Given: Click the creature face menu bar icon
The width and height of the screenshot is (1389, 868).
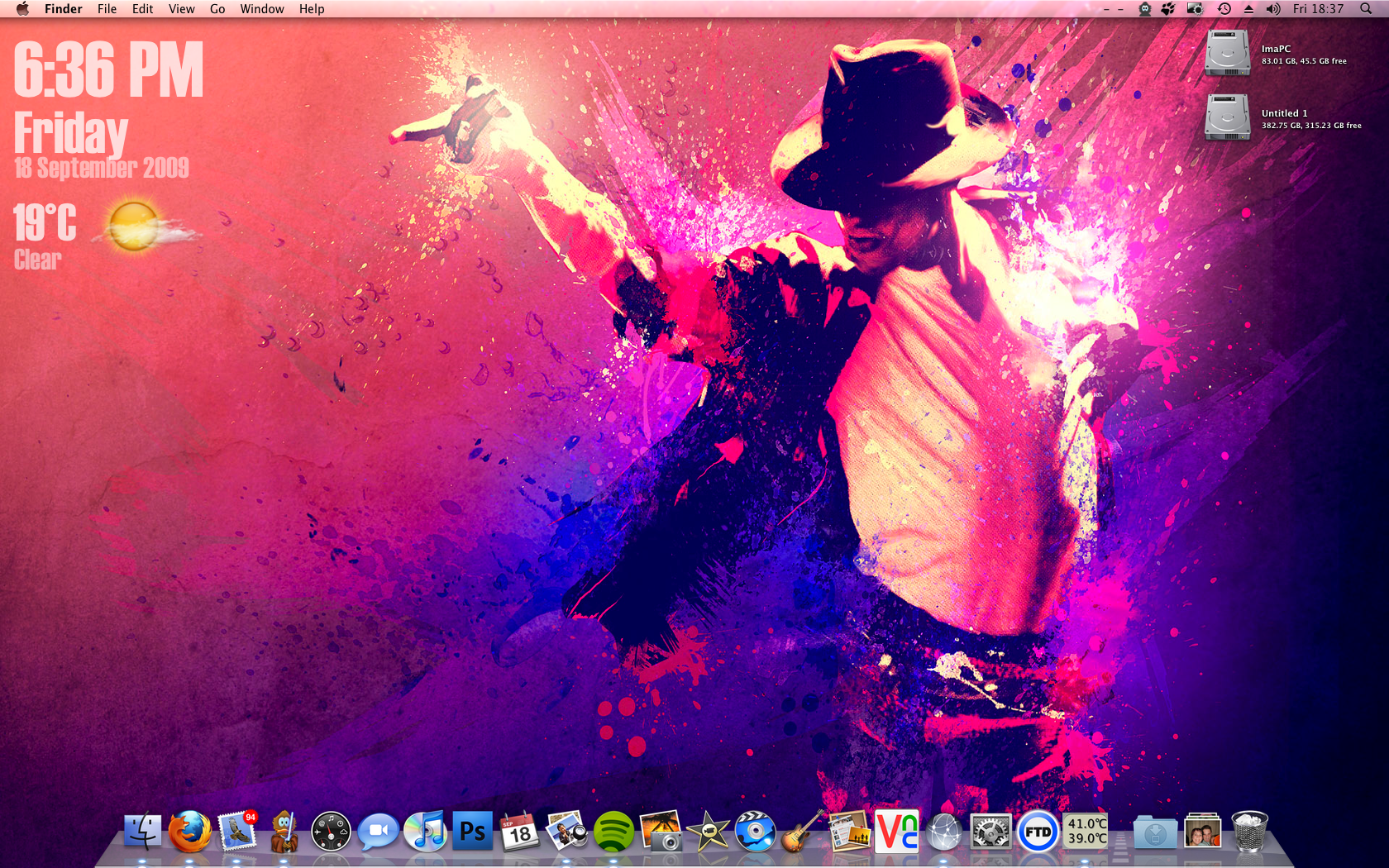Looking at the screenshot, I should (1145, 9).
